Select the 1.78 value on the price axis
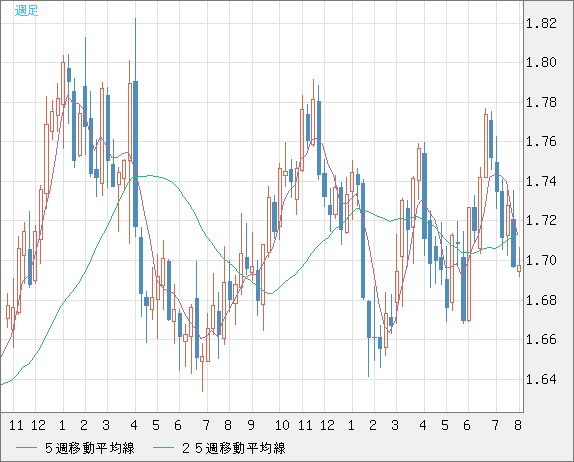The image size is (574, 462). coord(541,102)
